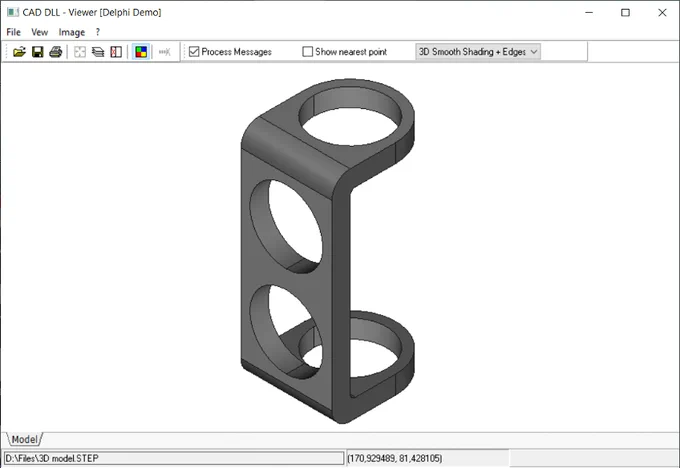Open the Layers icon in toolbar
The image size is (680, 468).
coord(98,52)
